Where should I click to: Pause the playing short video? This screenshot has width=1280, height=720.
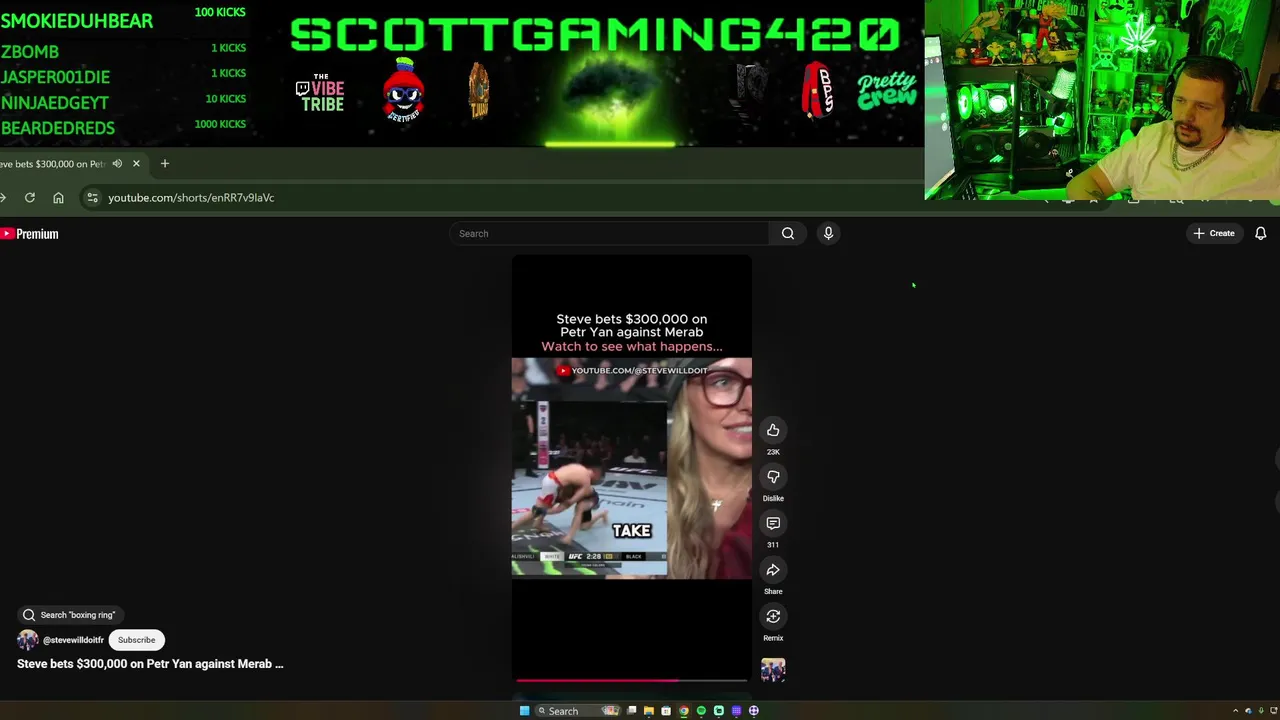631,468
